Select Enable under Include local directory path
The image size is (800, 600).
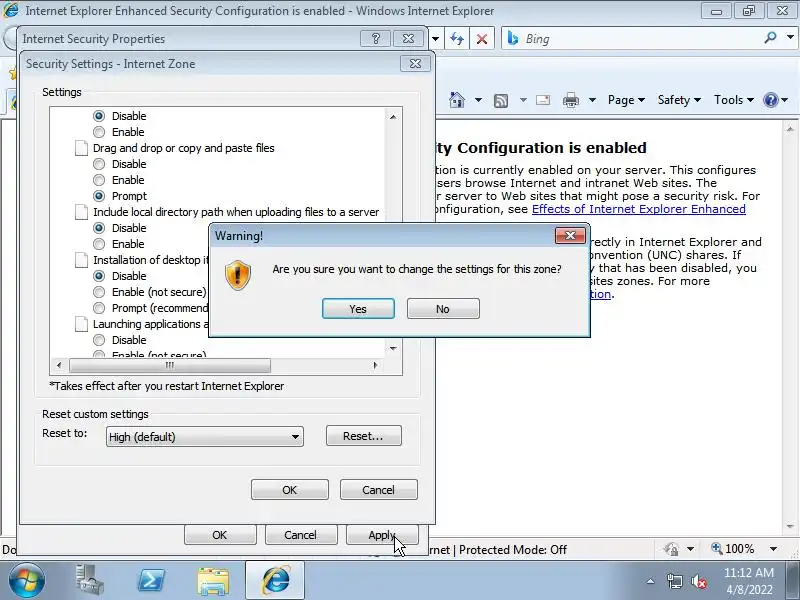(x=99, y=244)
